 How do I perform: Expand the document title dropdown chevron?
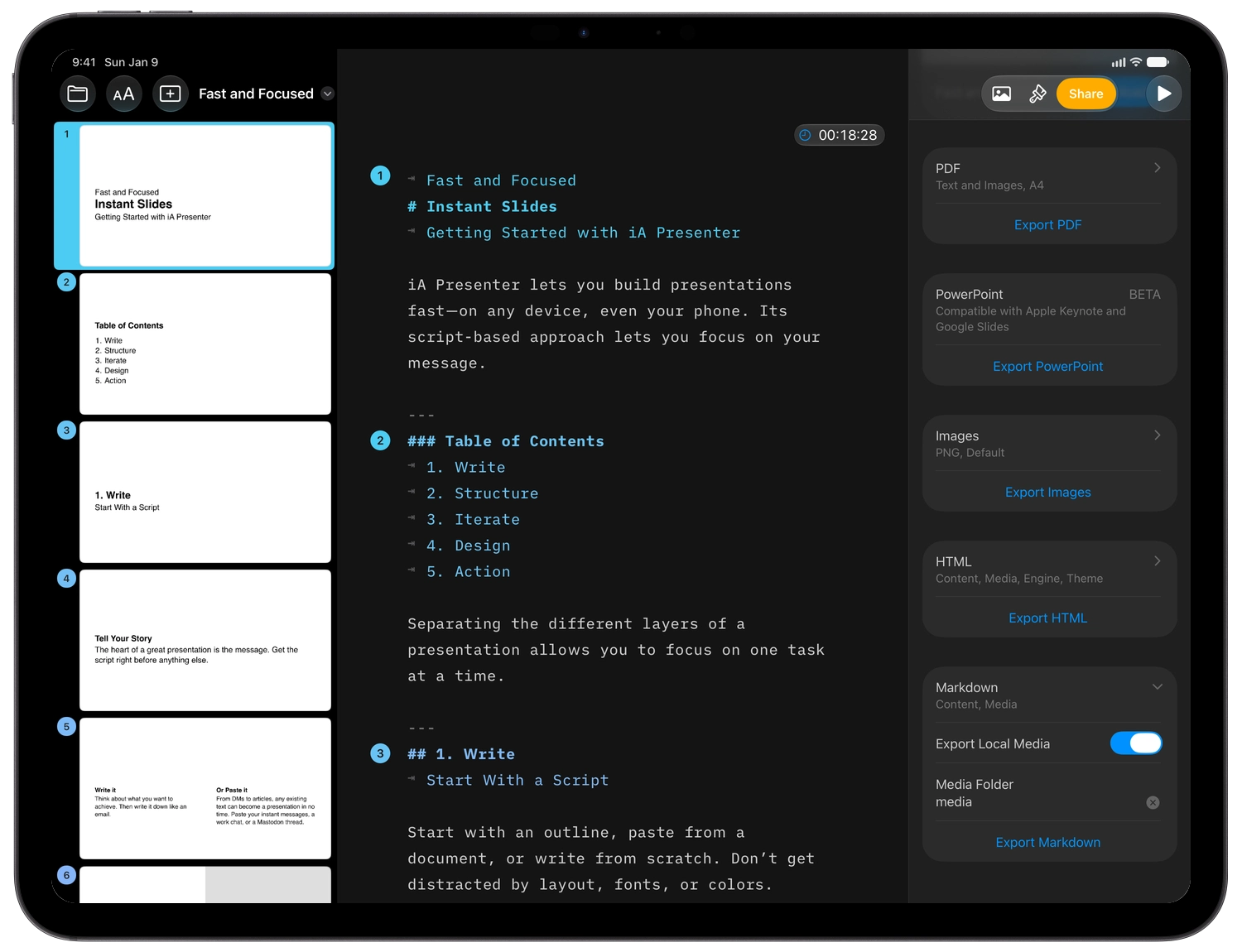point(328,94)
